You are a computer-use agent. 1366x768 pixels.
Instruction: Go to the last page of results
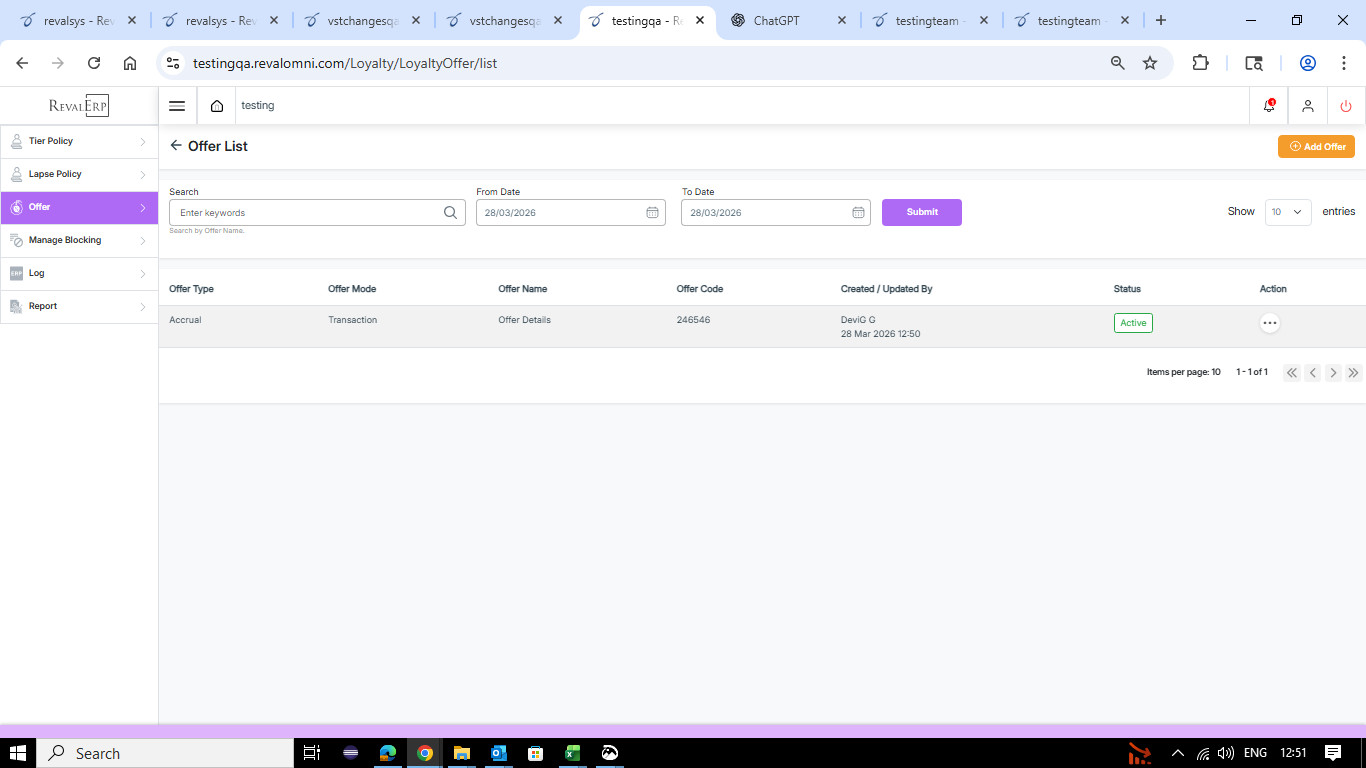coord(1353,373)
